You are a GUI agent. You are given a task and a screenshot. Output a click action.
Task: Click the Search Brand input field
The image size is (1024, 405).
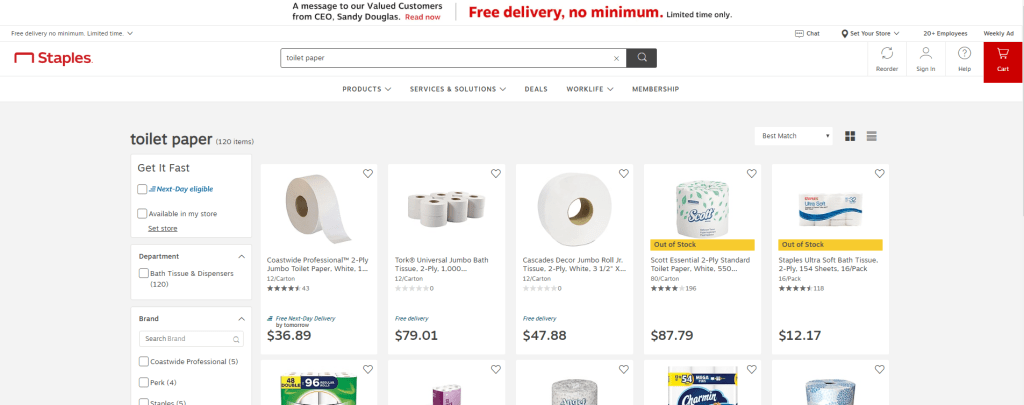[191, 339]
